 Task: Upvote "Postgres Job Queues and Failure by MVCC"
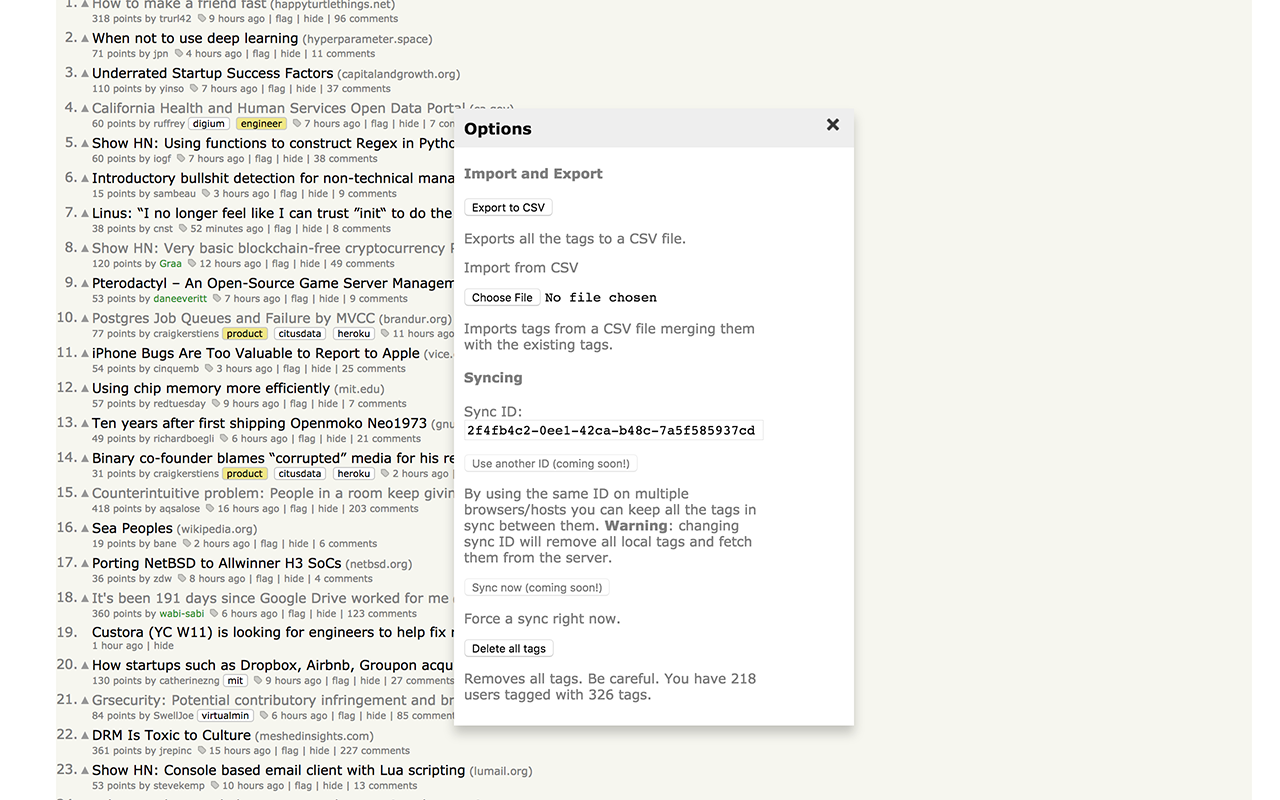[84, 317]
